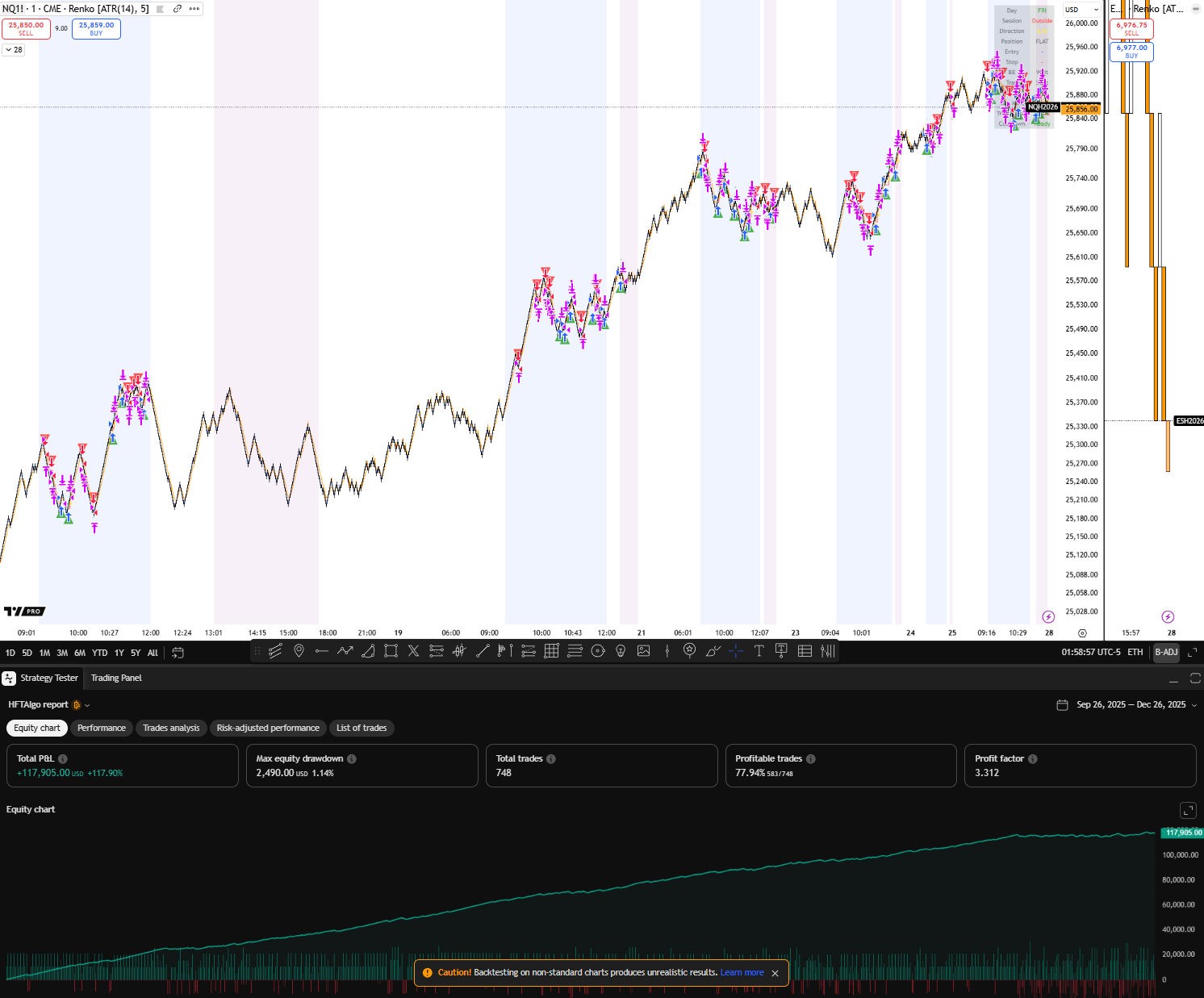The height and width of the screenshot is (998, 1204).
Task: Open the emoji/stickers tool
Action: [x=690, y=651]
